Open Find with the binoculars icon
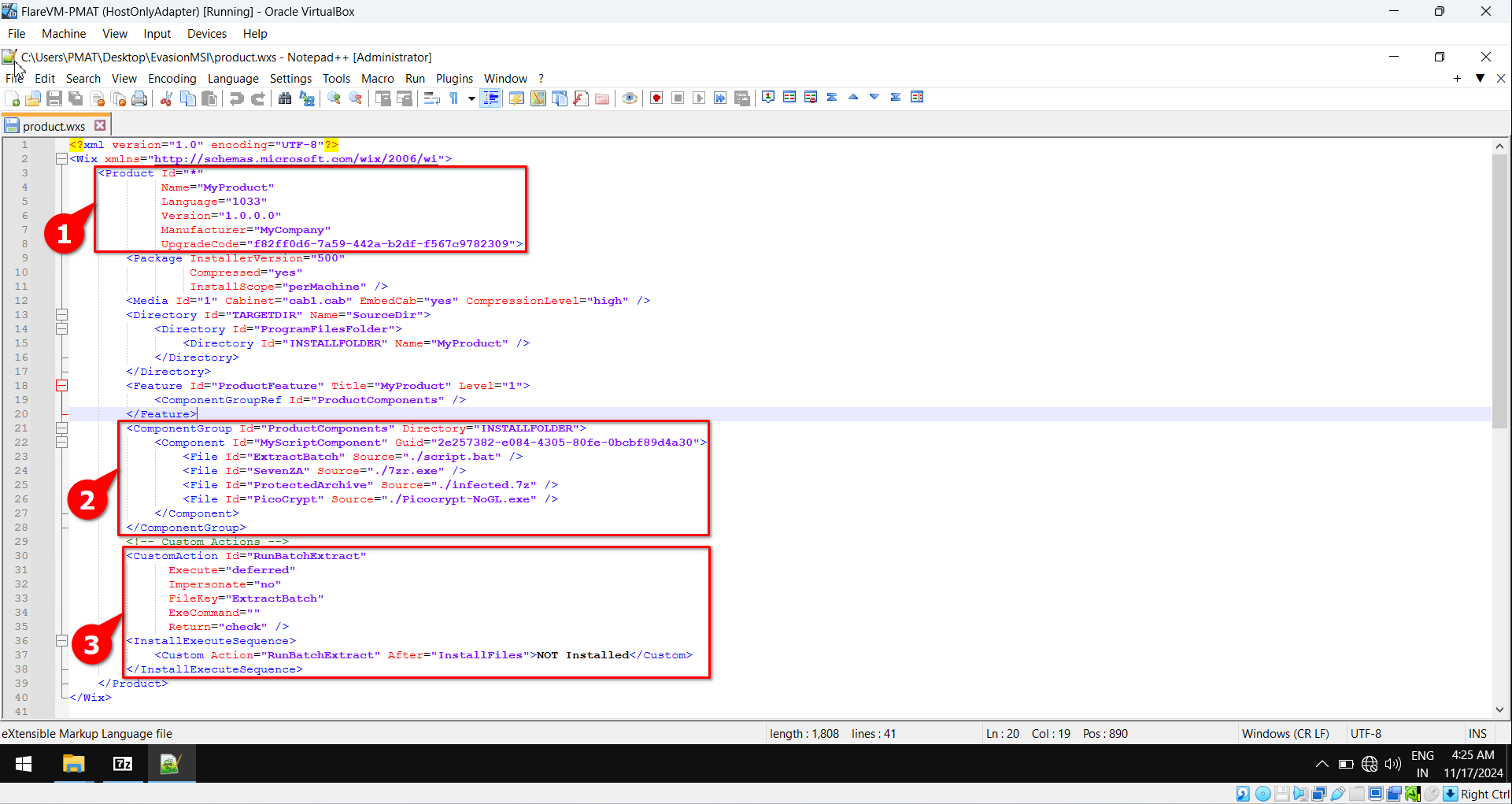The height and width of the screenshot is (804, 1512). pyautogui.click(x=285, y=98)
